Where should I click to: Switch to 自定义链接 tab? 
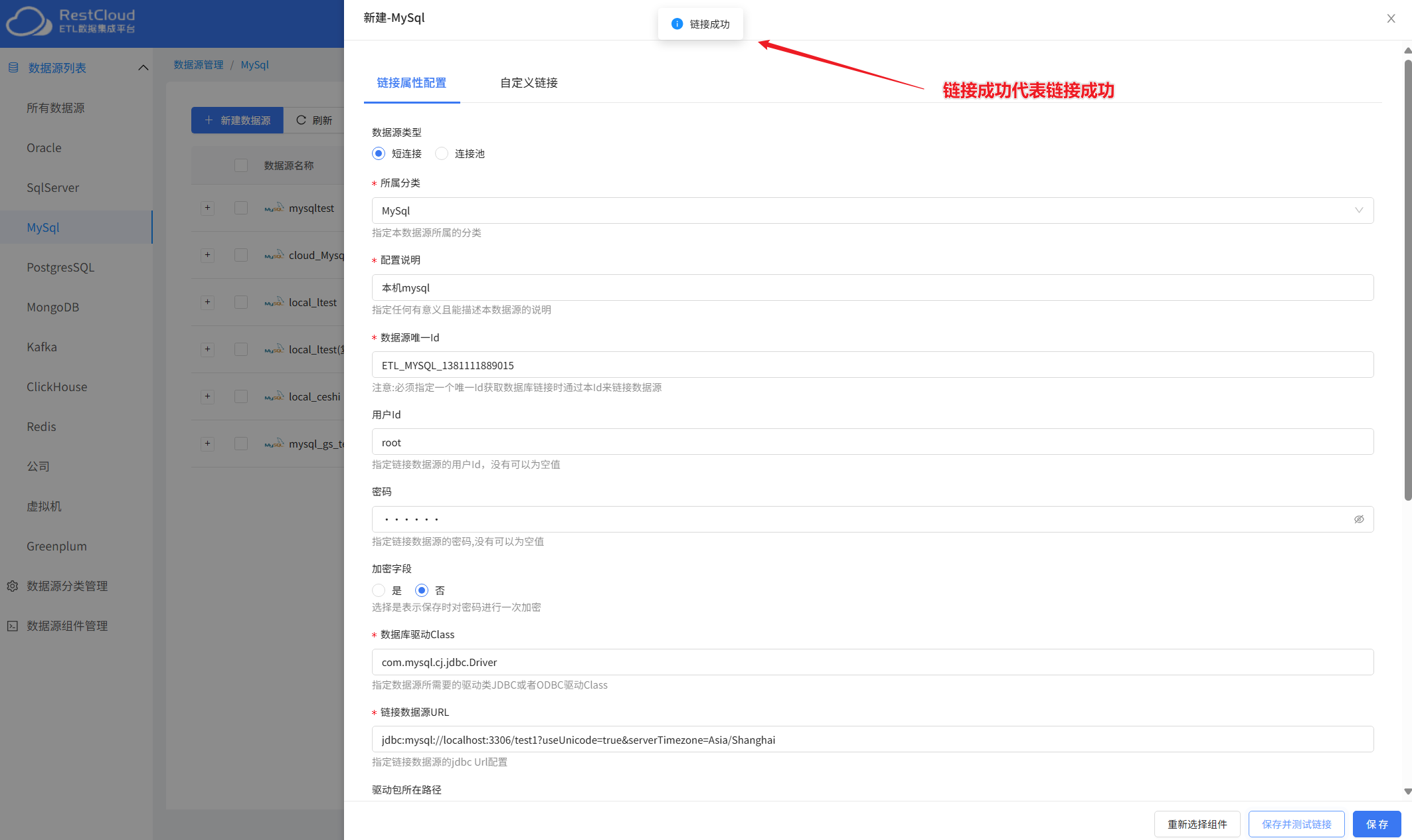click(529, 83)
